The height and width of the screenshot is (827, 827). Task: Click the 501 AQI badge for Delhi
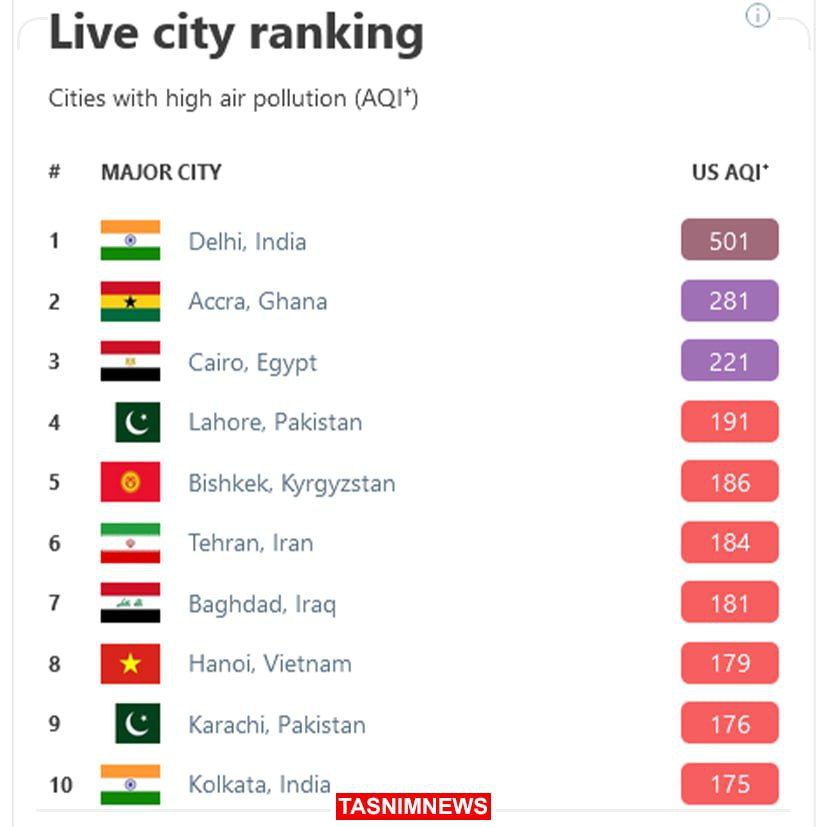[x=729, y=240]
